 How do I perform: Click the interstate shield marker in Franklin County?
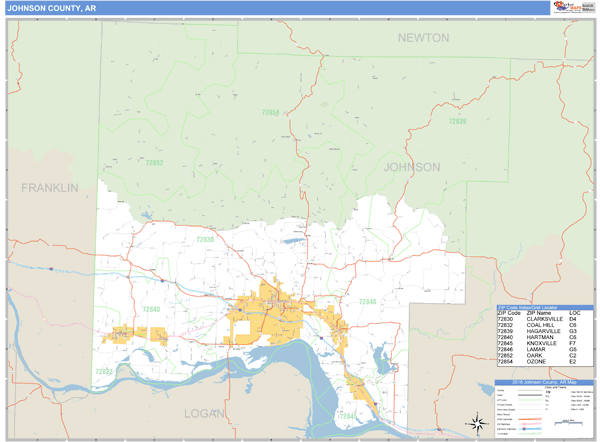[51, 269]
